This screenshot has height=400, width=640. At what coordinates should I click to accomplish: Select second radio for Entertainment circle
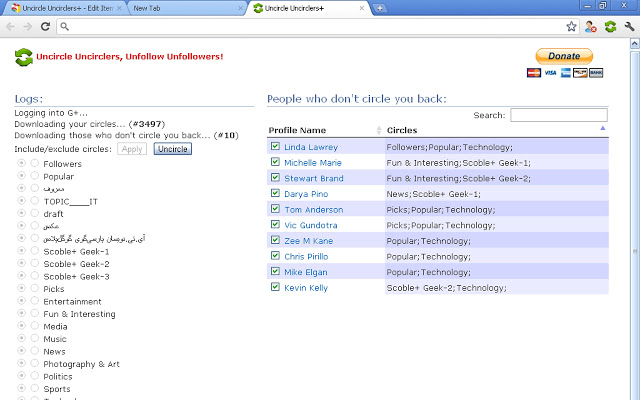[35, 300]
